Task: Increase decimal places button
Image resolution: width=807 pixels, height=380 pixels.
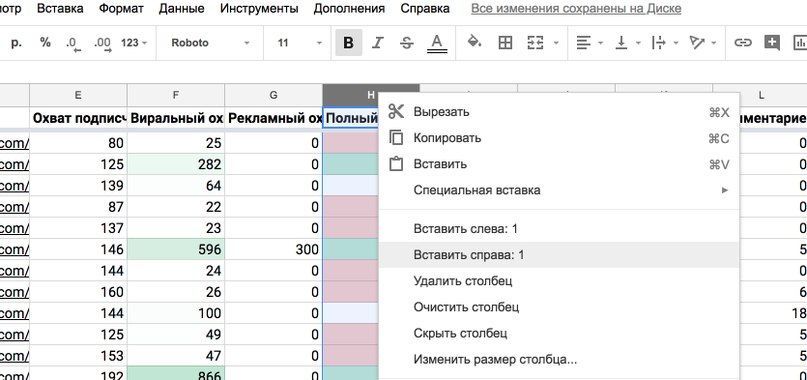Action: 102,43
